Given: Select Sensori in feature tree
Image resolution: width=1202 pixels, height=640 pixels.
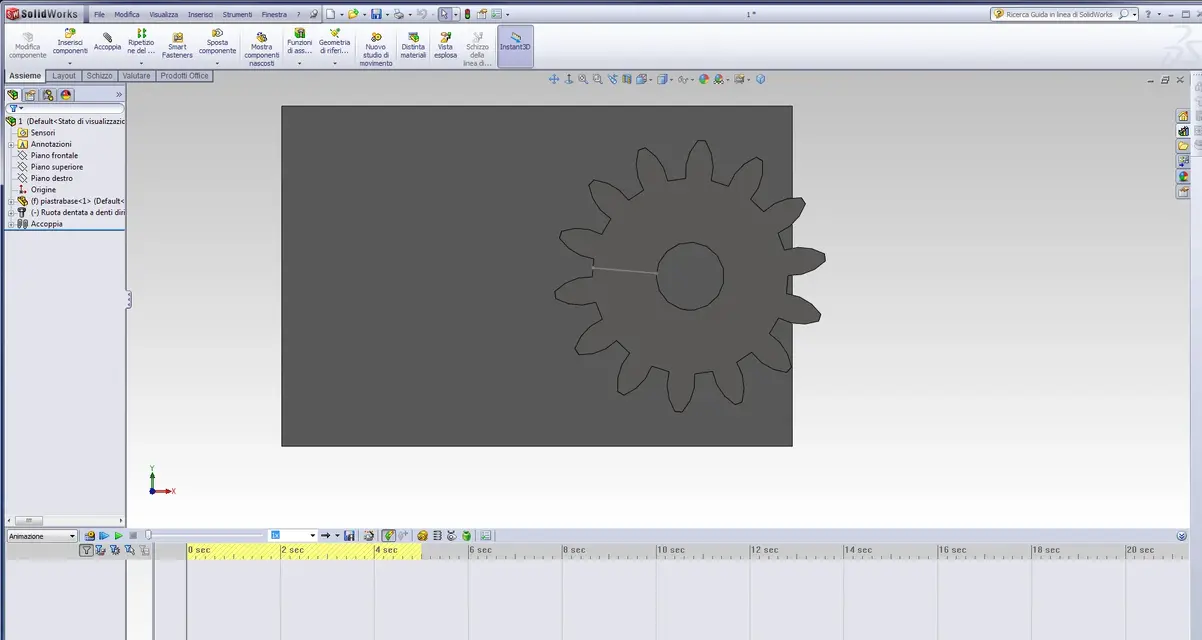Looking at the screenshot, I should point(43,133).
